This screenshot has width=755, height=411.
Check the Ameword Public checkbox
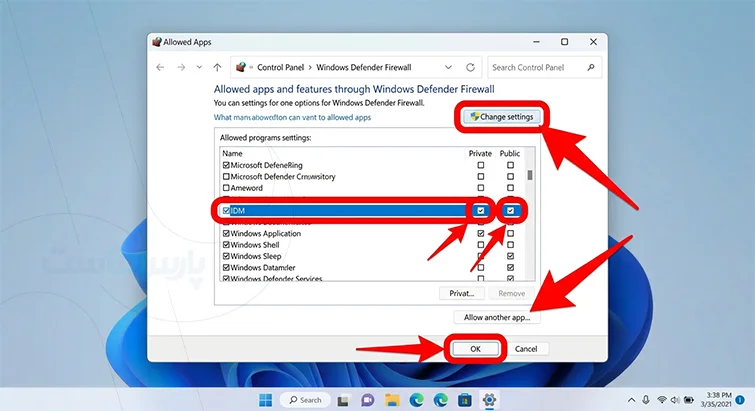(x=510, y=188)
